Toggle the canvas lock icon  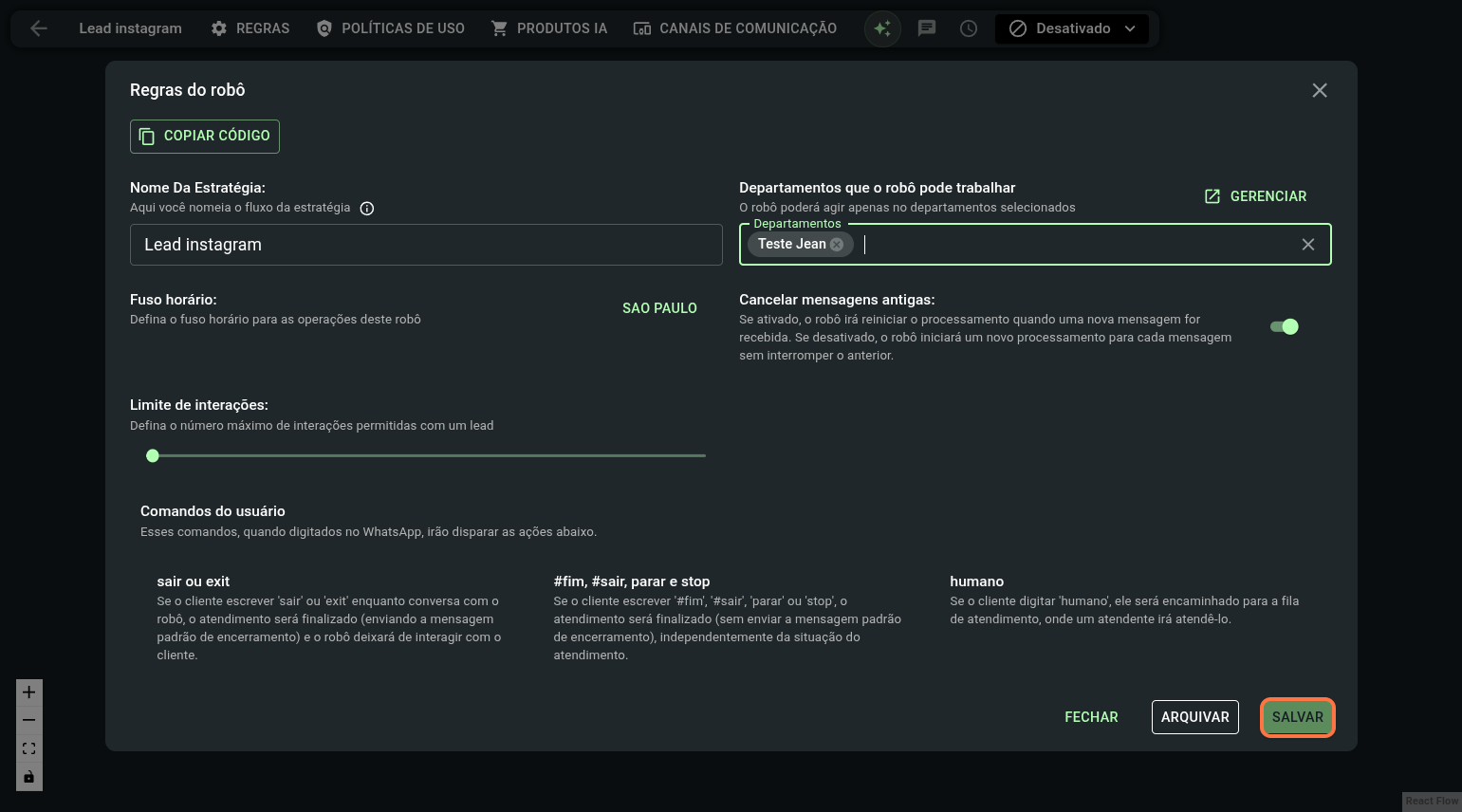(x=29, y=777)
